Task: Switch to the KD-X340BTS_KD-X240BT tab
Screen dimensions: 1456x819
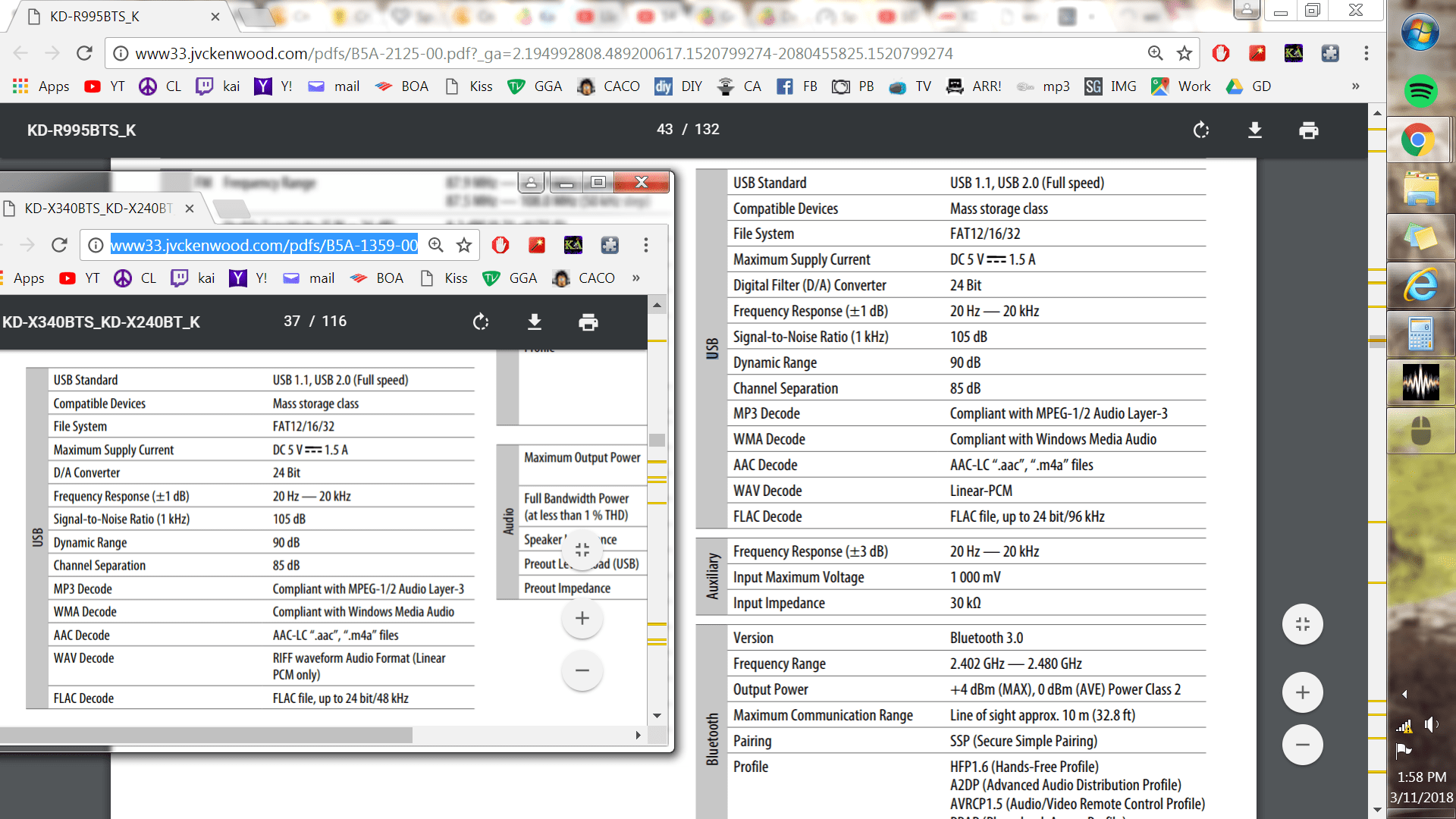Action: [99, 209]
